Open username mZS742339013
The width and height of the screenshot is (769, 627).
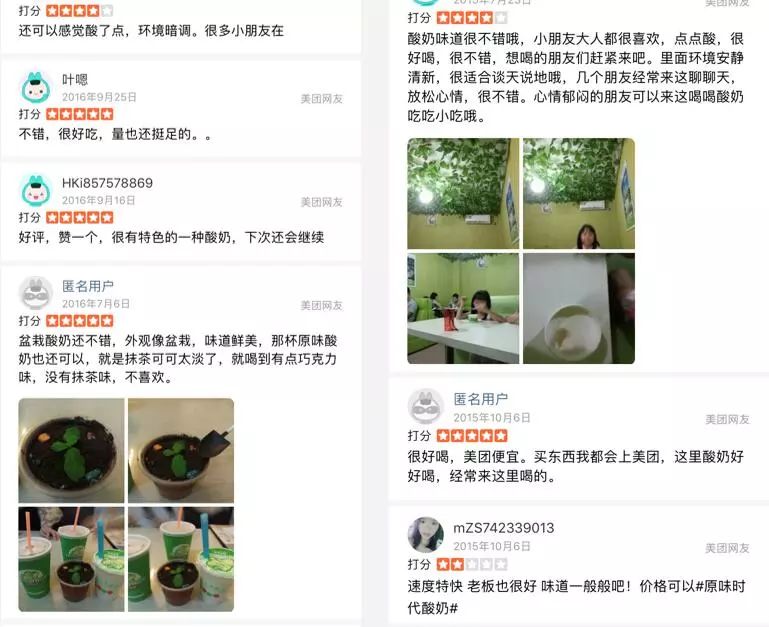(x=504, y=528)
